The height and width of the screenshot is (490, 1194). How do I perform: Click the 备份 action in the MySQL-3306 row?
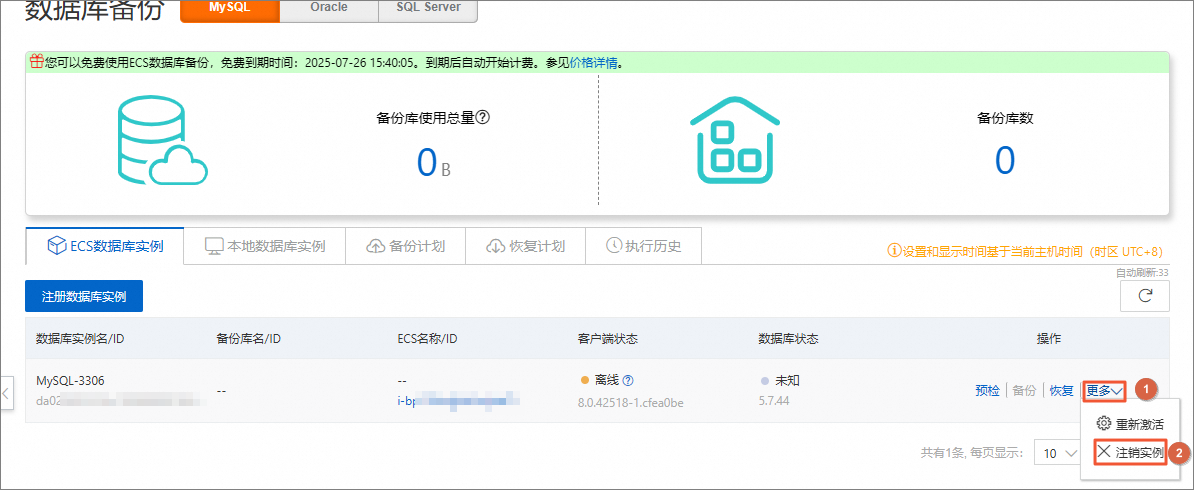click(x=1025, y=391)
